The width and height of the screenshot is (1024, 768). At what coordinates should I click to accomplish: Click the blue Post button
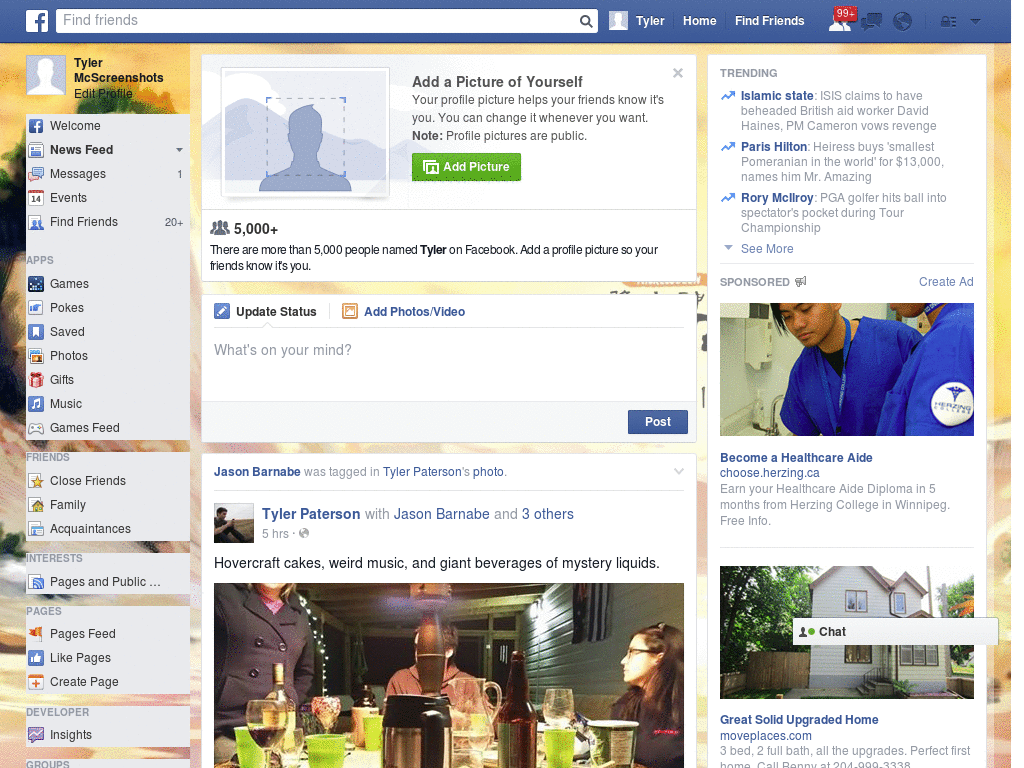click(658, 422)
